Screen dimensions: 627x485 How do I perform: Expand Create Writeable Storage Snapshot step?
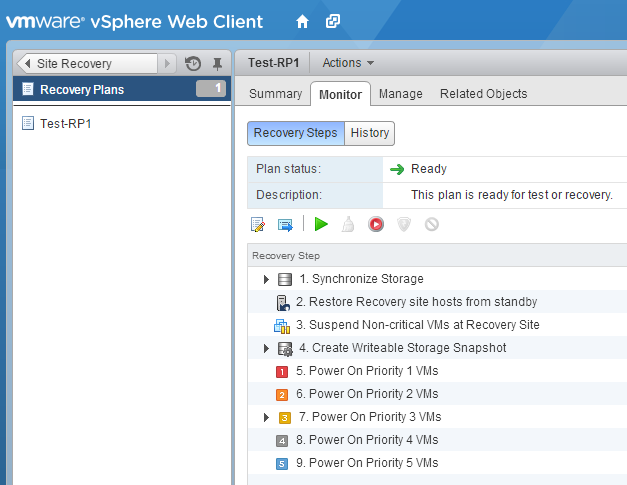coord(266,348)
